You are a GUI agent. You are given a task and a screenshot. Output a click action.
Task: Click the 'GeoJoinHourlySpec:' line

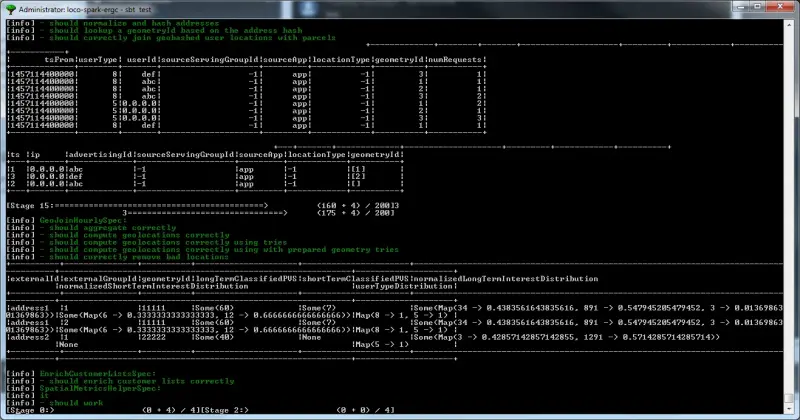(83, 220)
